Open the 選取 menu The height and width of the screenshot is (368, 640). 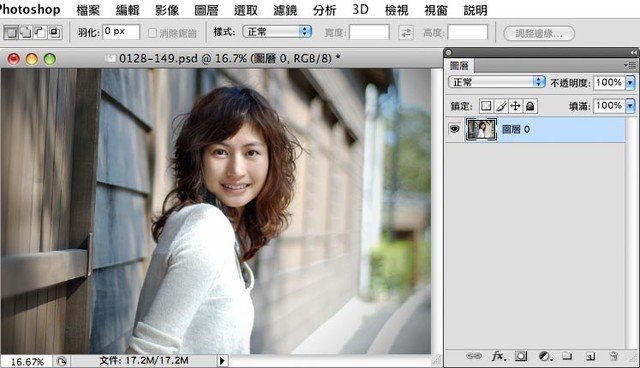point(246,10)
